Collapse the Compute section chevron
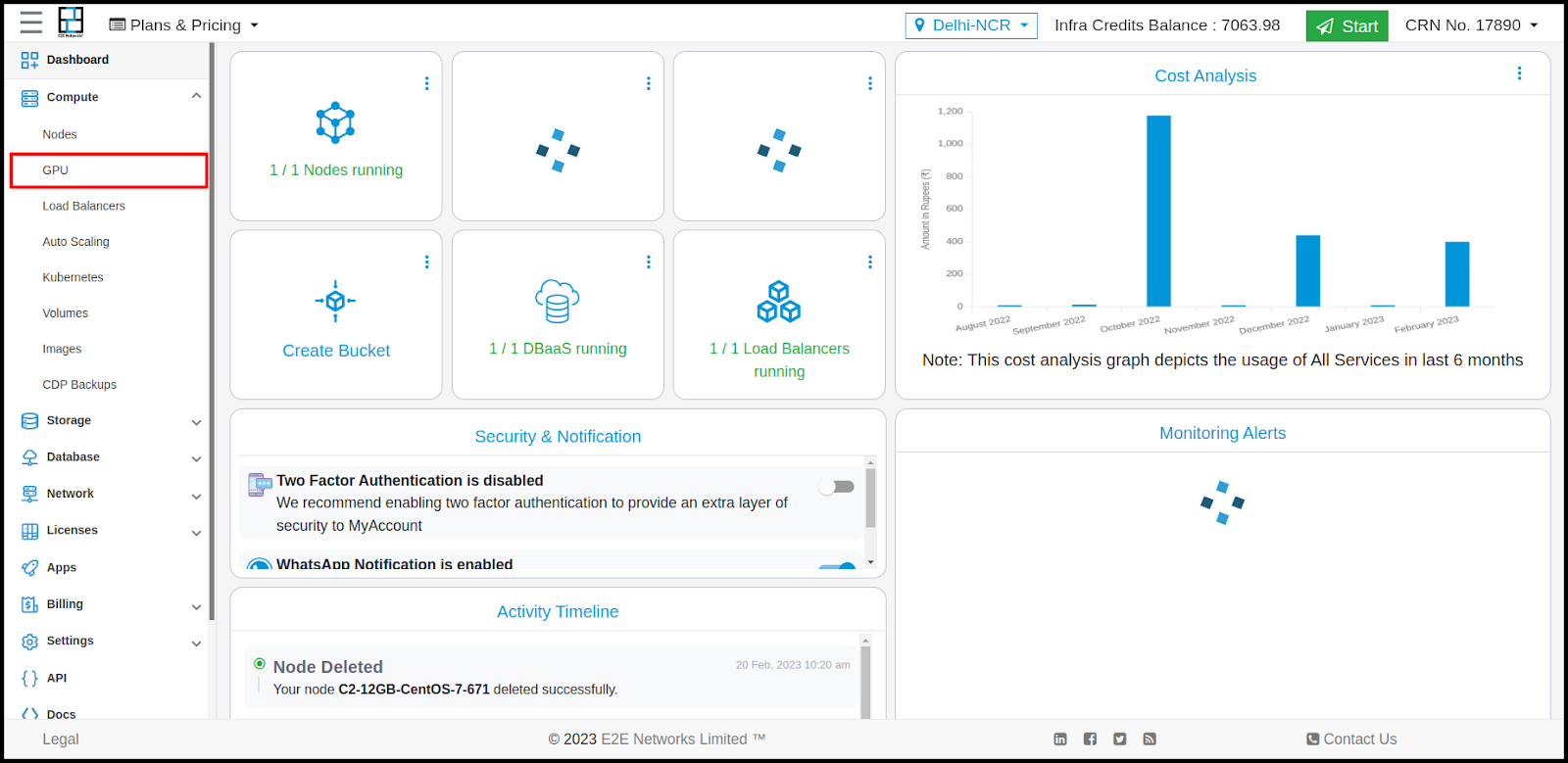 coord(196,96)
